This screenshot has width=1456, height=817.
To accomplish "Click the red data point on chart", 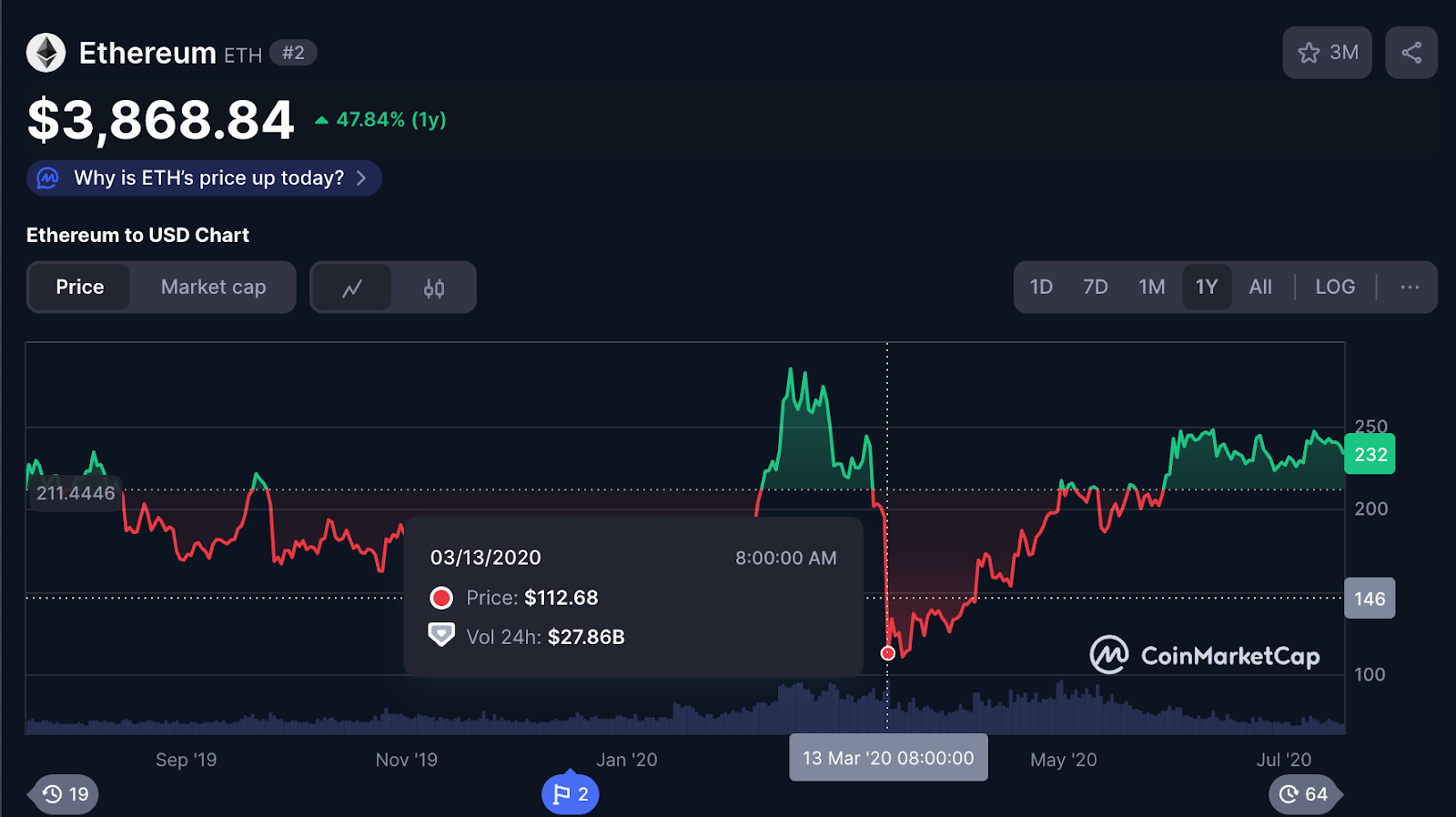I will click(888, 653).
